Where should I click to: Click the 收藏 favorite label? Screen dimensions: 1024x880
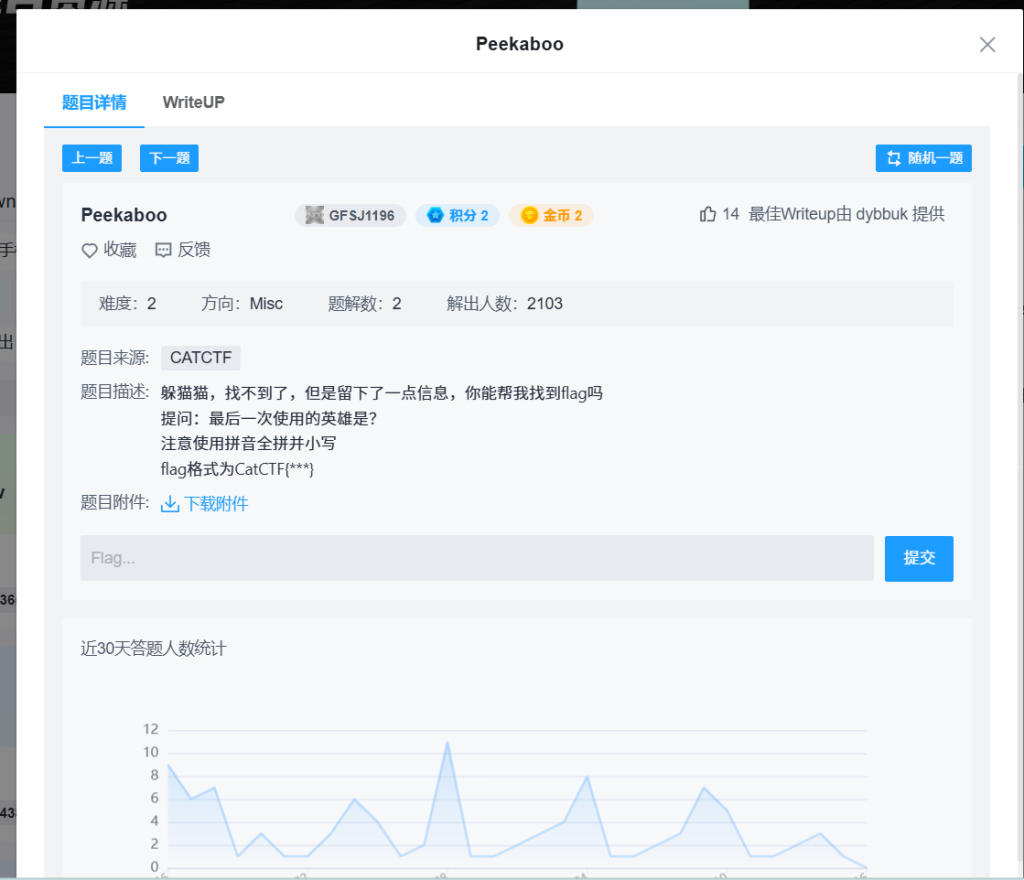[120, 250]
